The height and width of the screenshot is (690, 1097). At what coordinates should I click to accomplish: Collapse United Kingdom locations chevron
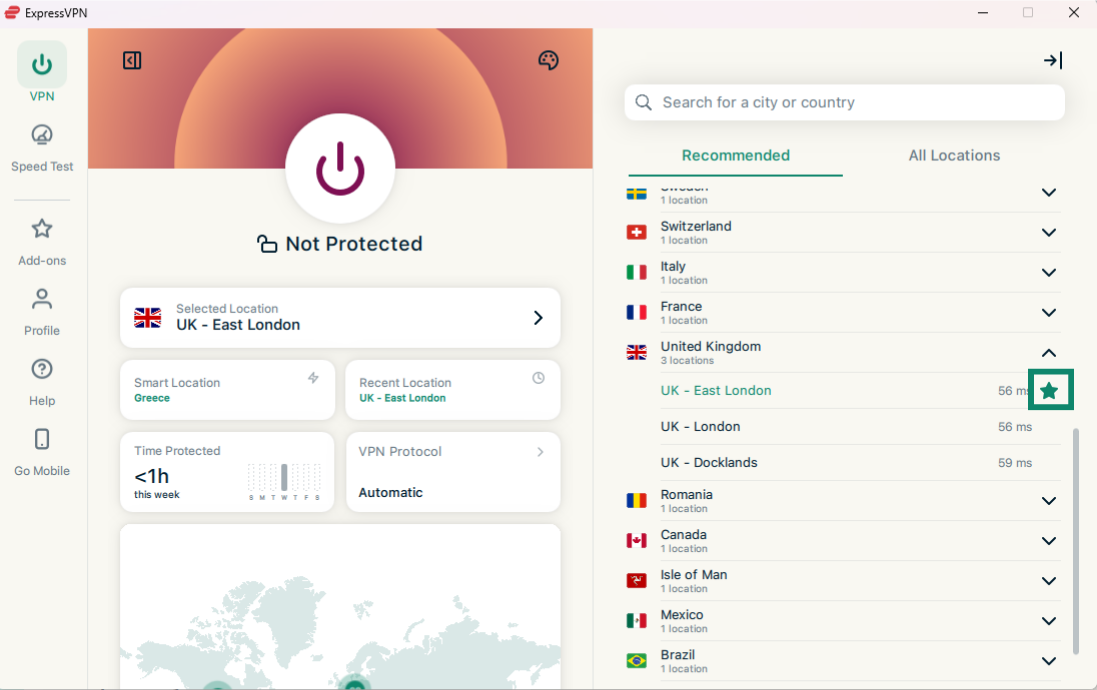pyautogui.click(x=1049, y=353)
